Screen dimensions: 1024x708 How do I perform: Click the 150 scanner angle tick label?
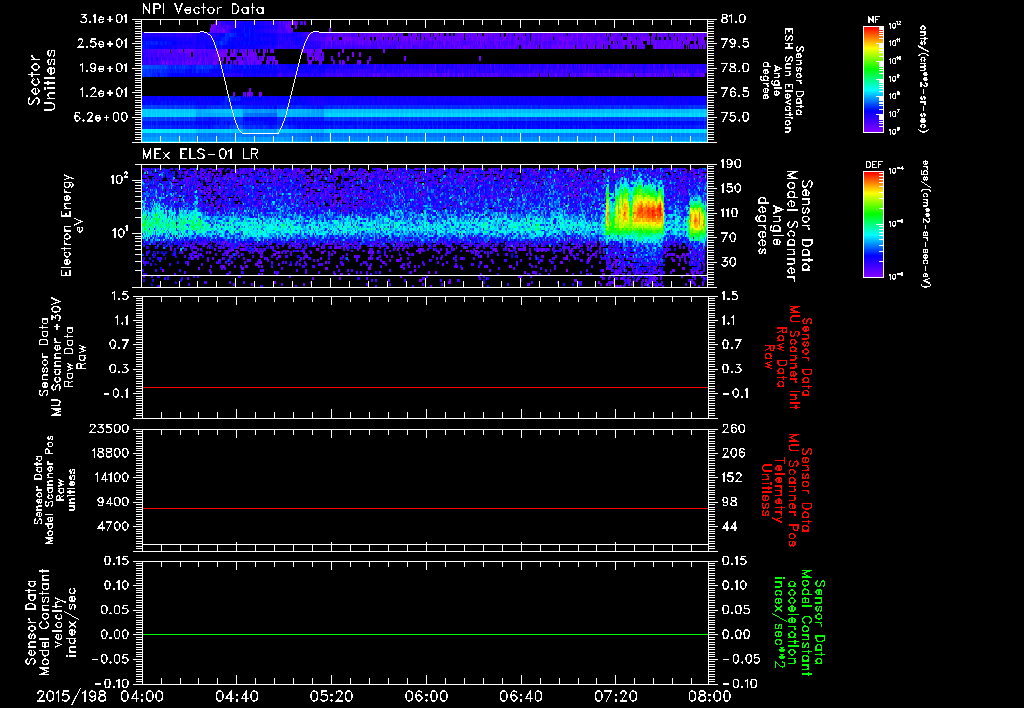click(731, 189)
